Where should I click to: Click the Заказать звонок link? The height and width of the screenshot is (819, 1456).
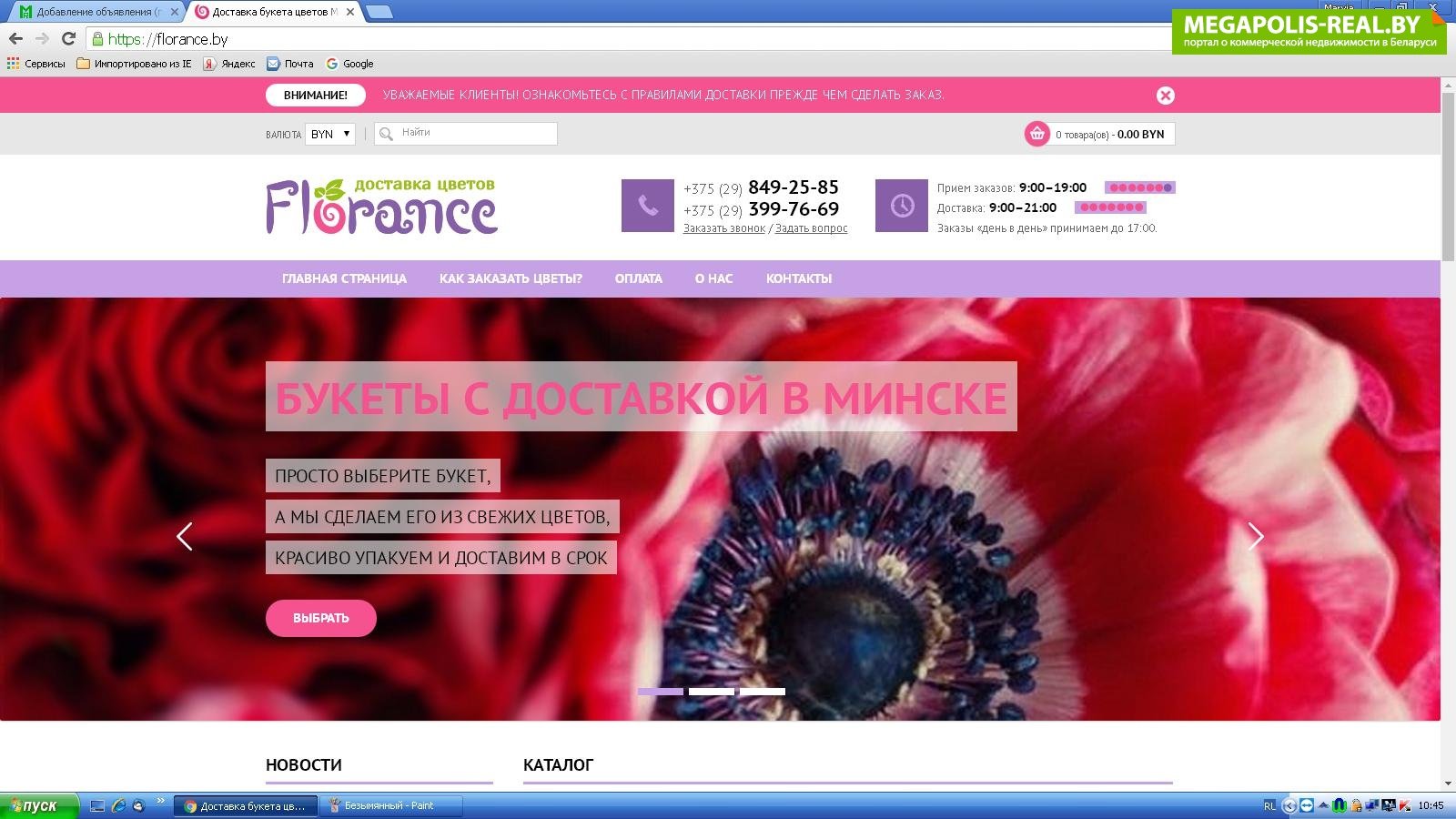(723, 228)
